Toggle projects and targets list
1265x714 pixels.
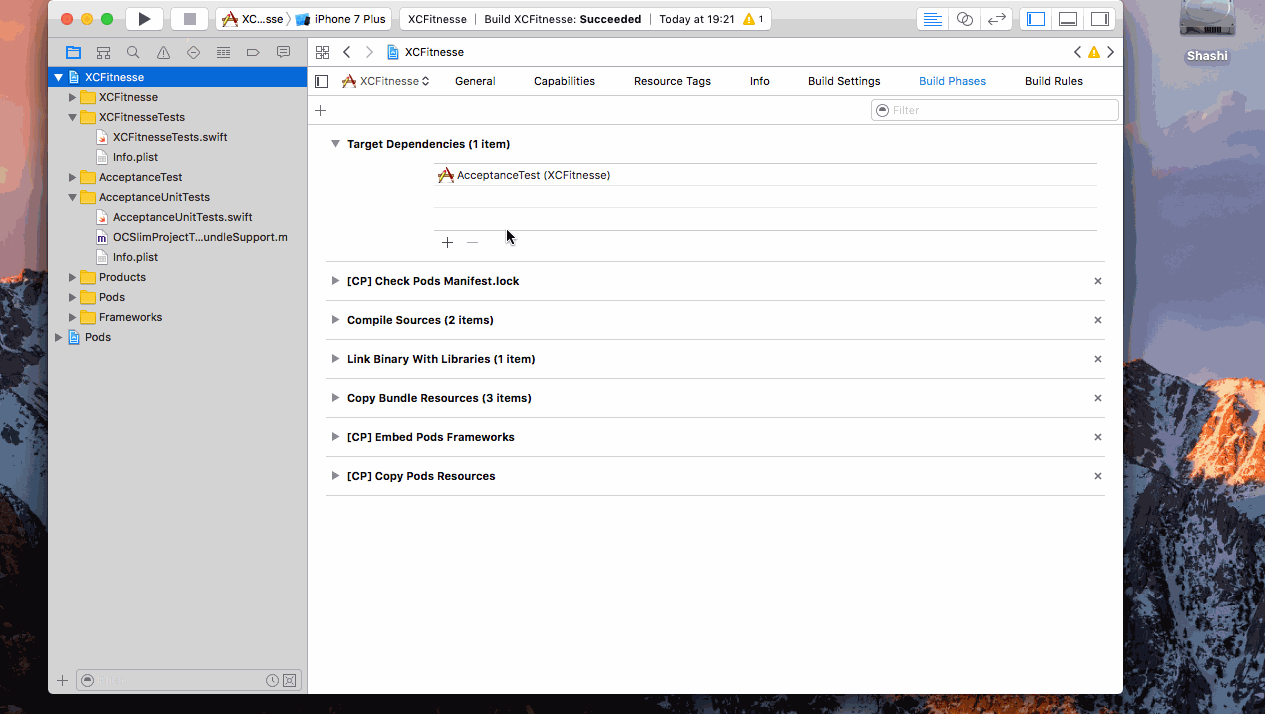coord(321,81)
